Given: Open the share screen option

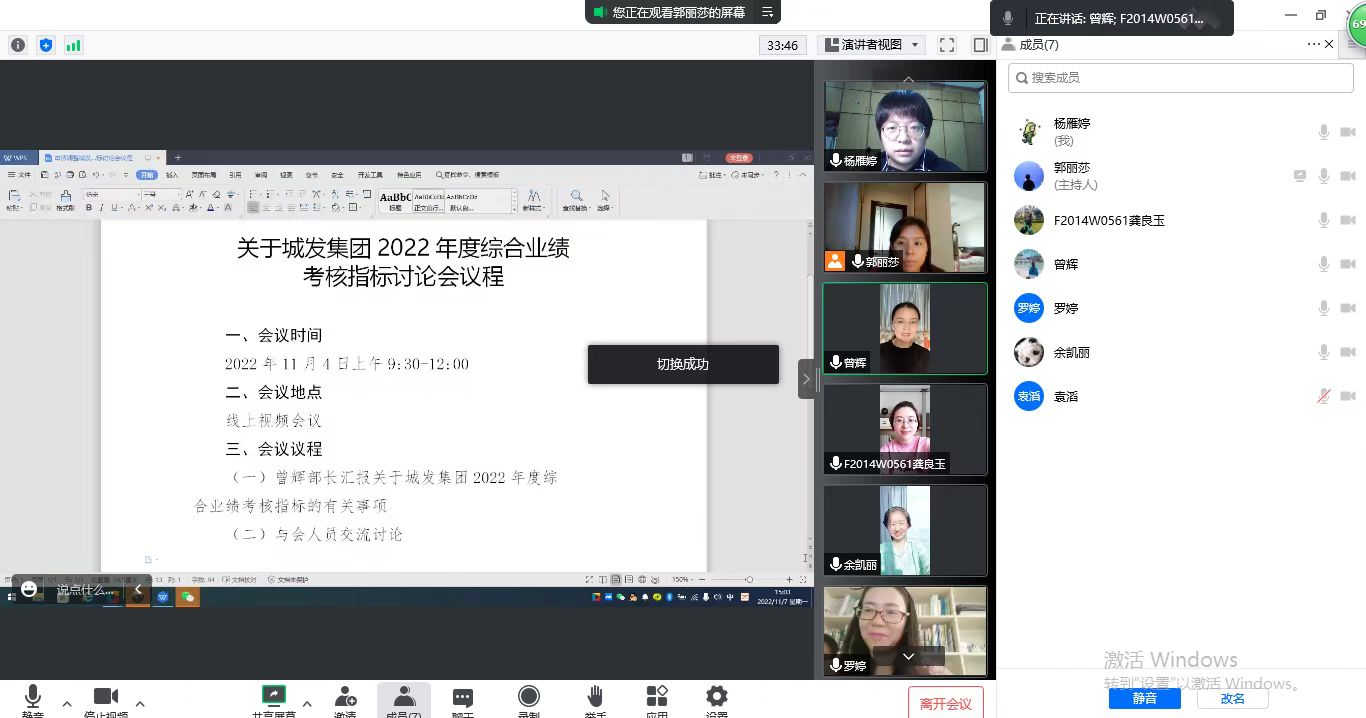Looking at the screenshot, I should tap(273, 697).
